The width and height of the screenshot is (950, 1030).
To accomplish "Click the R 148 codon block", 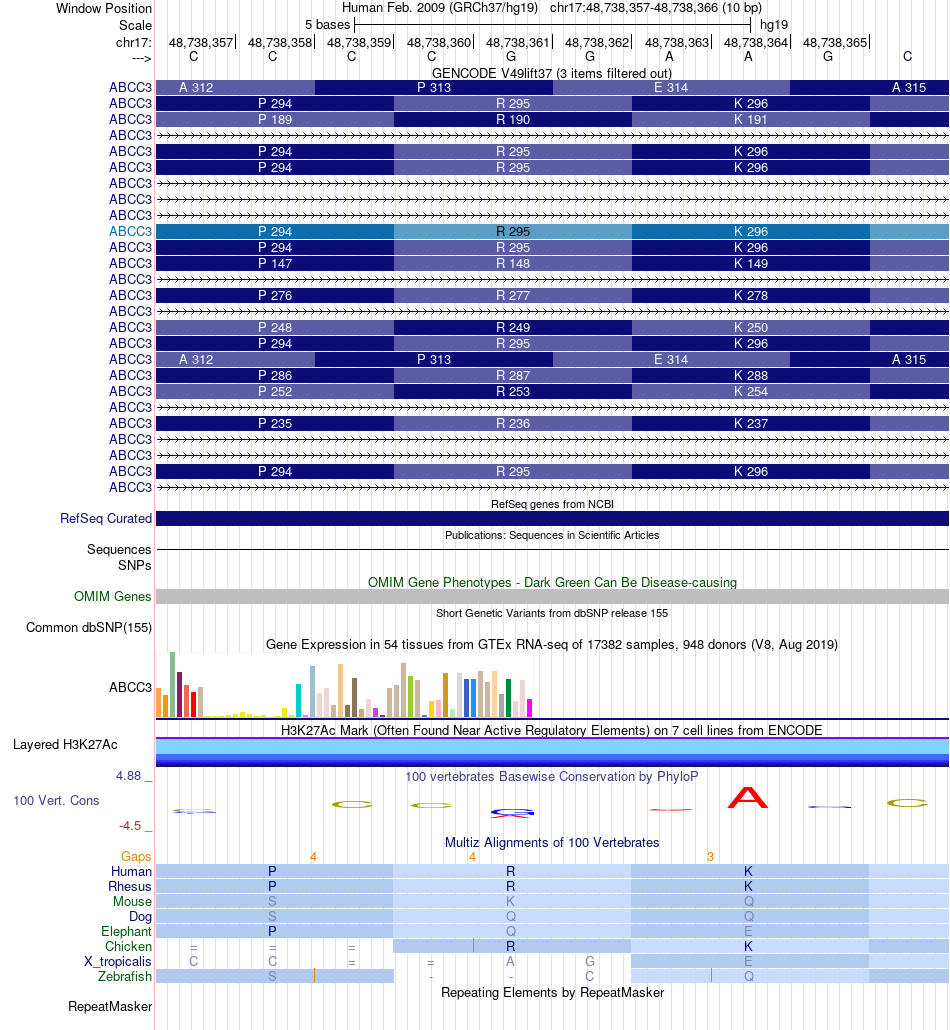I will [512, 263].
